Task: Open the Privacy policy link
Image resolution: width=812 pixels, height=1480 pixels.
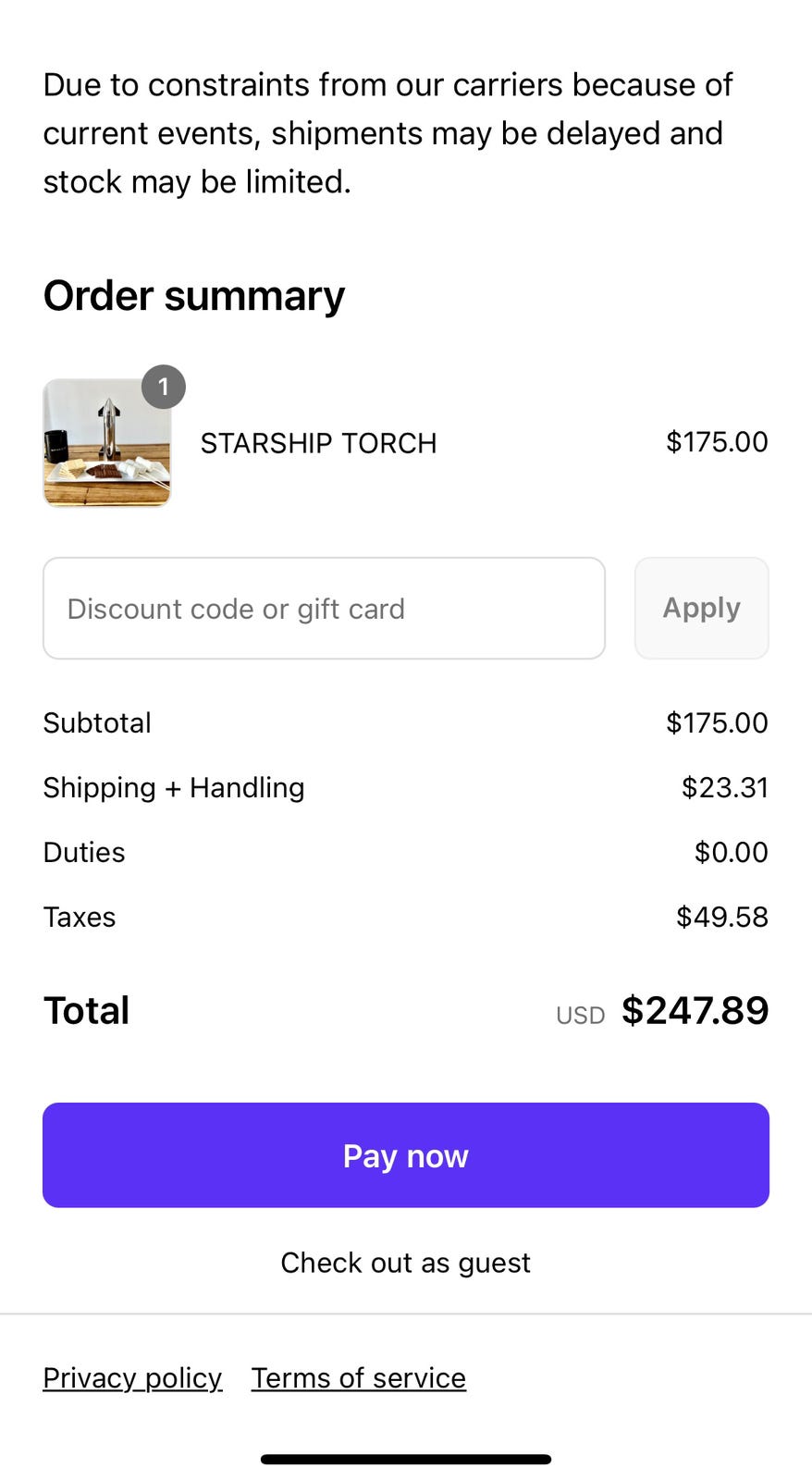Action: click(132, 1378)
